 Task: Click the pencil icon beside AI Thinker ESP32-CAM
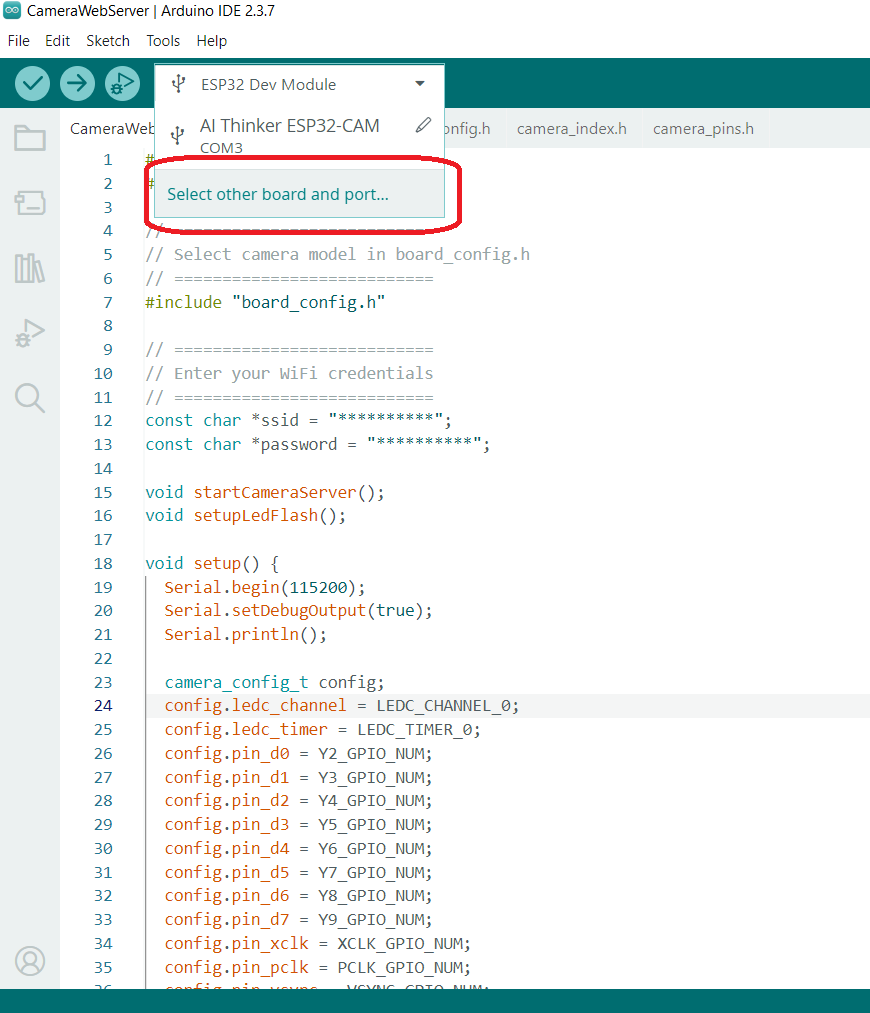pyautogui.click(x=422, y=124)
